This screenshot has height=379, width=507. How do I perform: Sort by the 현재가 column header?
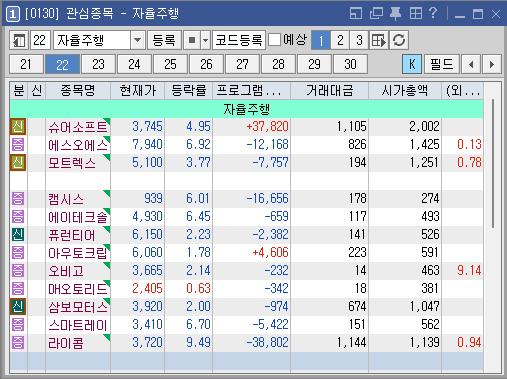click(x=137, y=90)
